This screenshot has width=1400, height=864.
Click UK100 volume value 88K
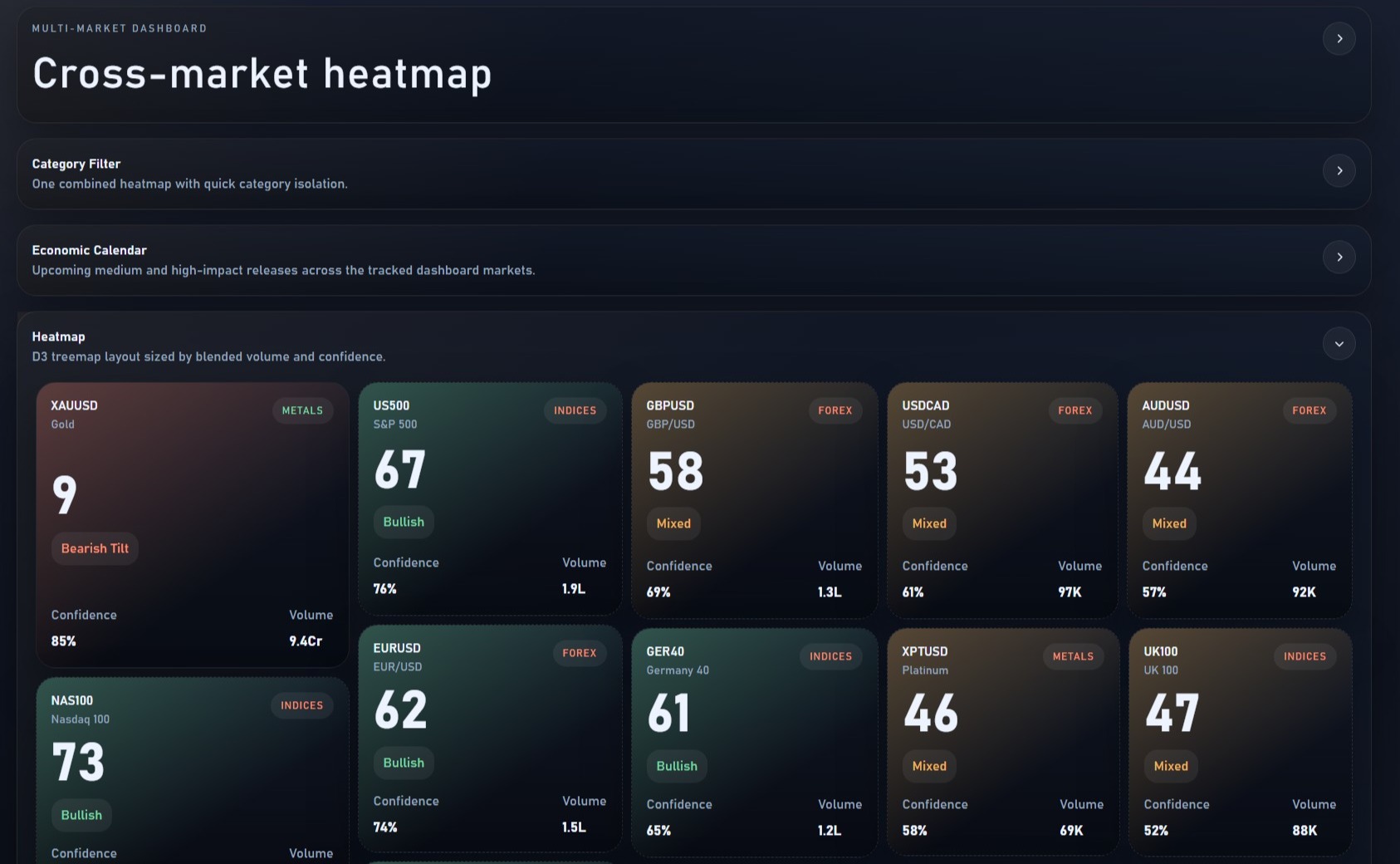[x=1305, y=830]
